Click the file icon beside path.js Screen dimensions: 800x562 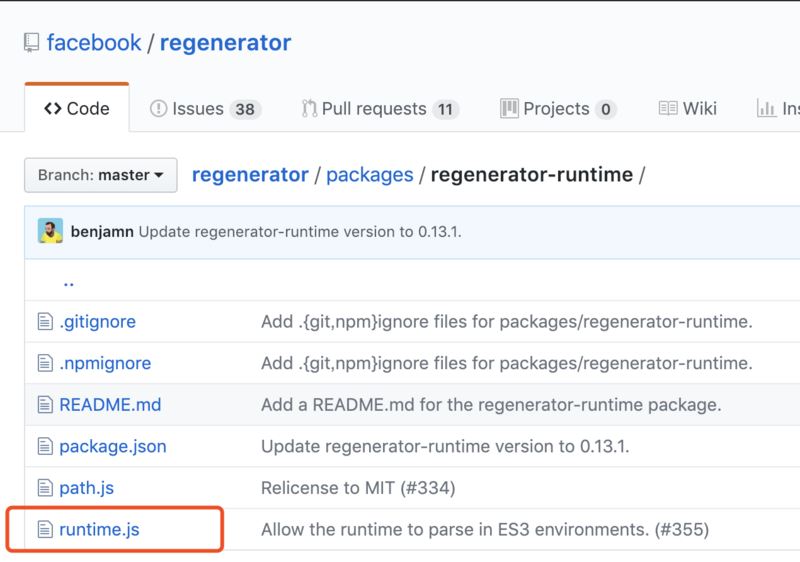43,488
